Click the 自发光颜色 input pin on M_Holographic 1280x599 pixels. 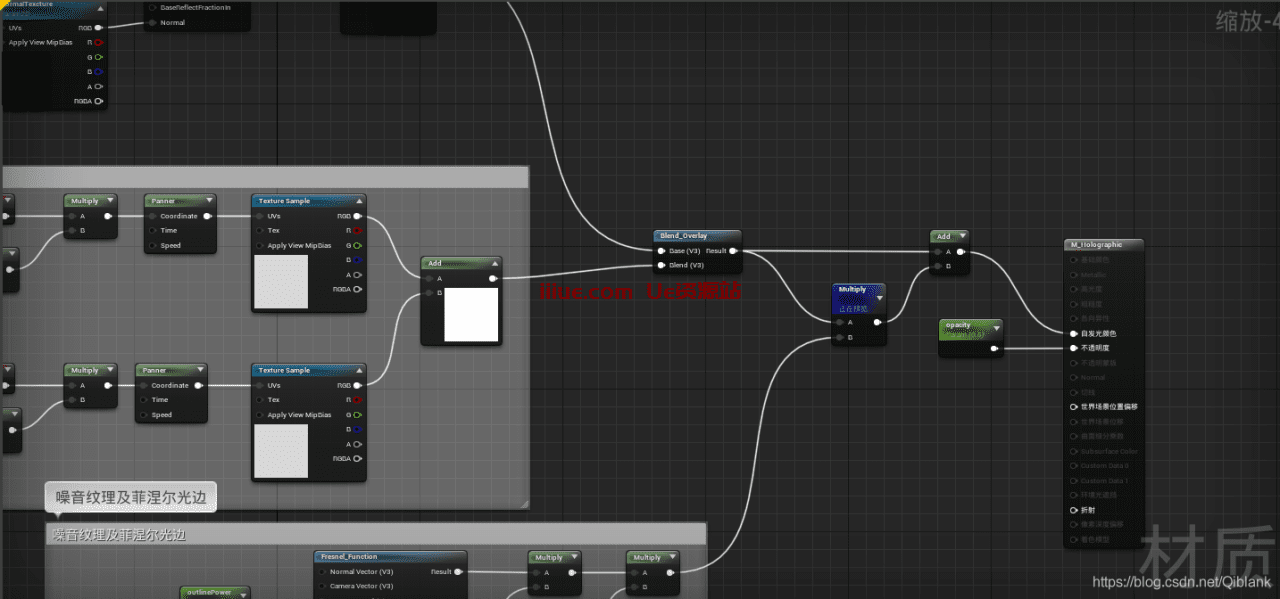[1074, 333]
